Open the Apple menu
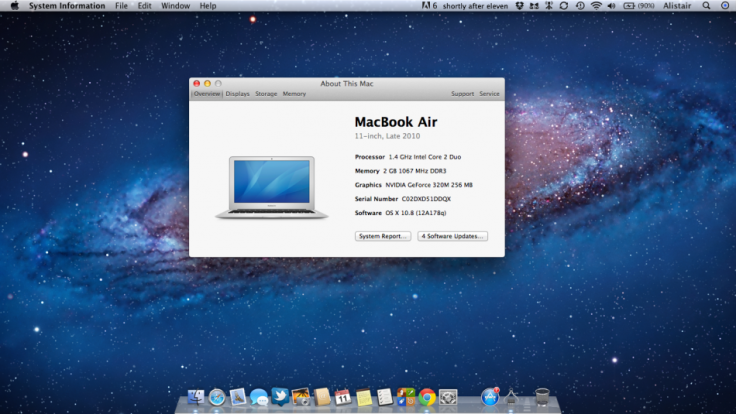736x414 pixels. 15,6
